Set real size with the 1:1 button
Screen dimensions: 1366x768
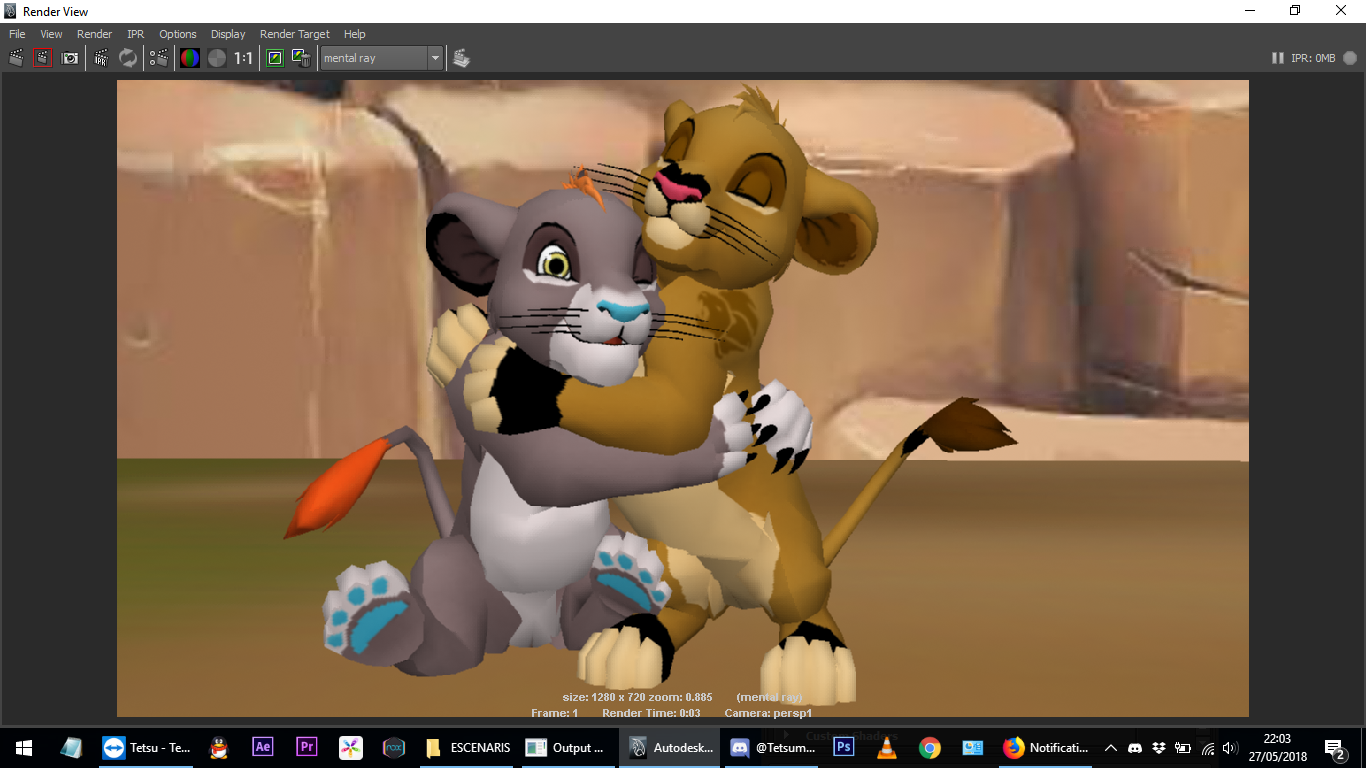click(x=243, y=58)
